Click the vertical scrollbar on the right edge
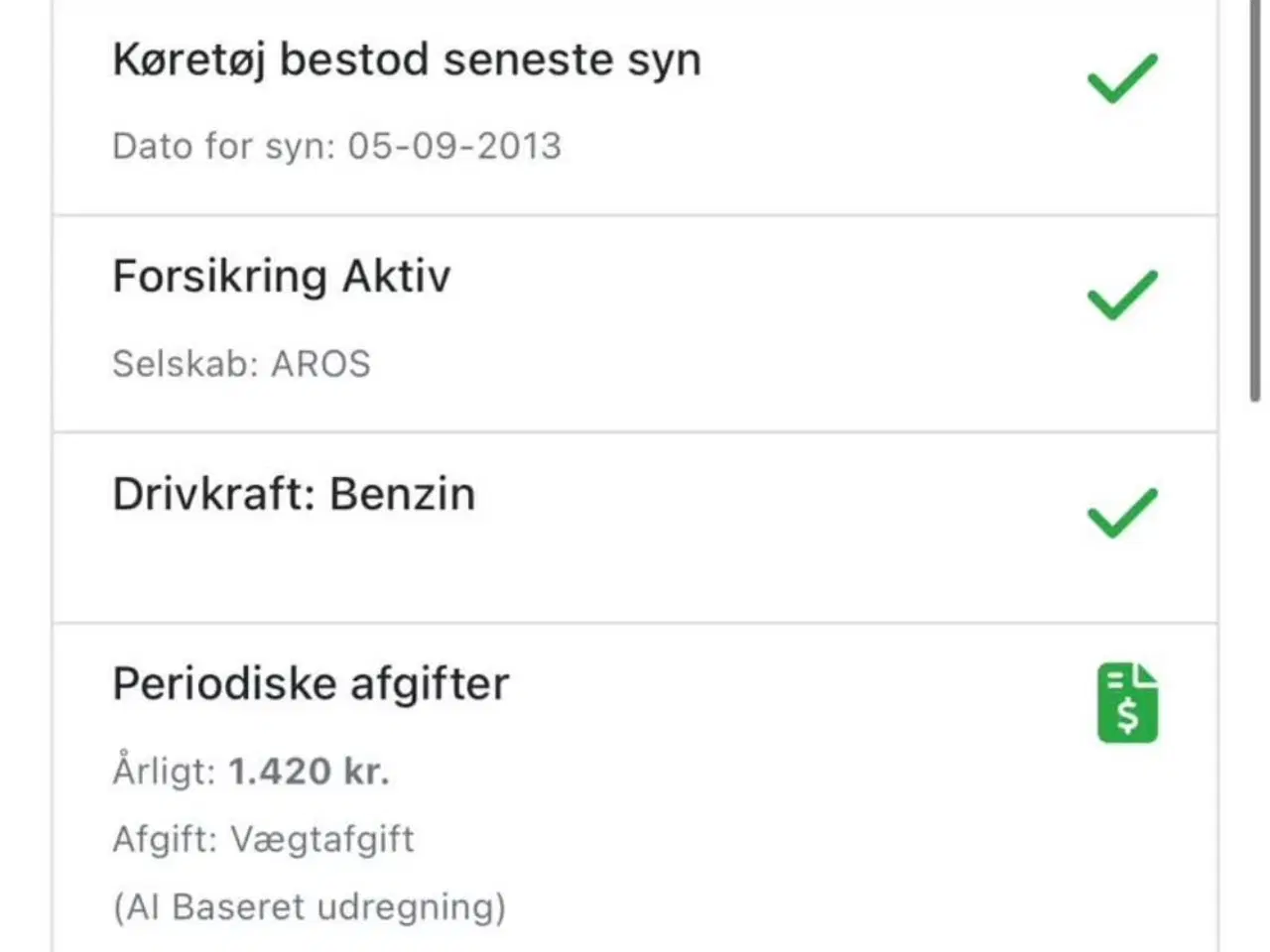 [x=1255, y=198]
